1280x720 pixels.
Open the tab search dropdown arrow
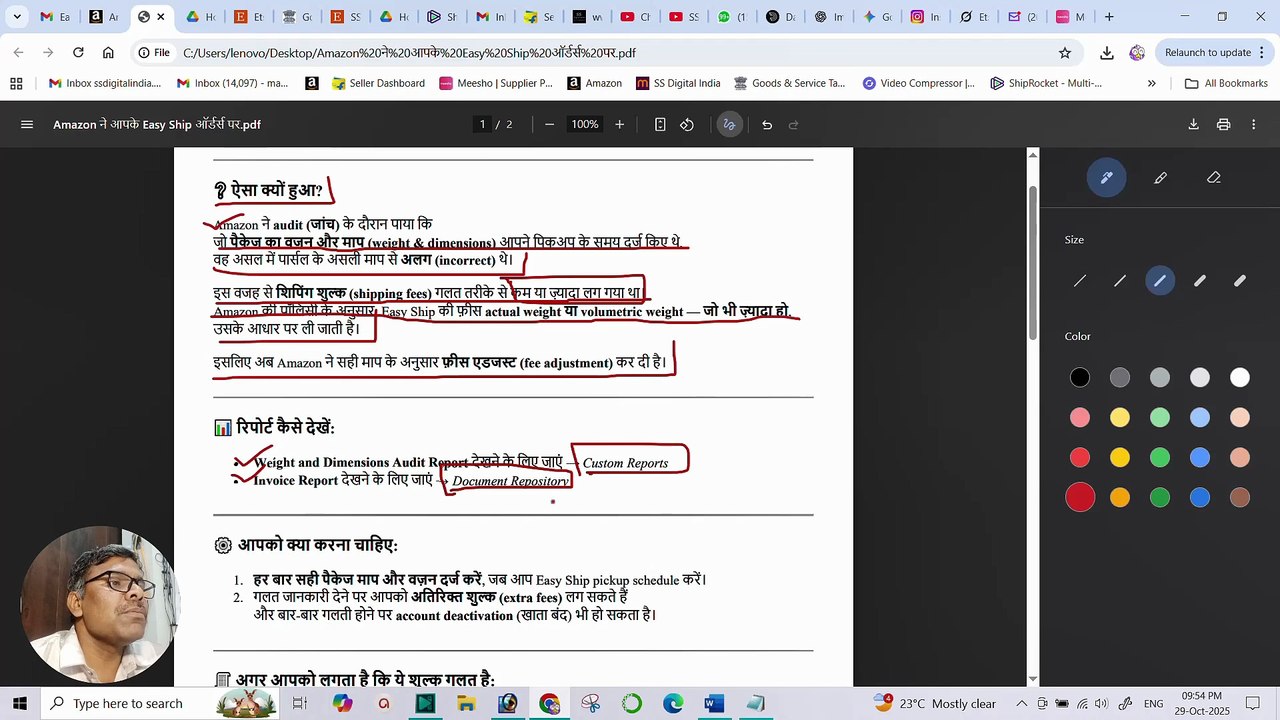(16, 17)
